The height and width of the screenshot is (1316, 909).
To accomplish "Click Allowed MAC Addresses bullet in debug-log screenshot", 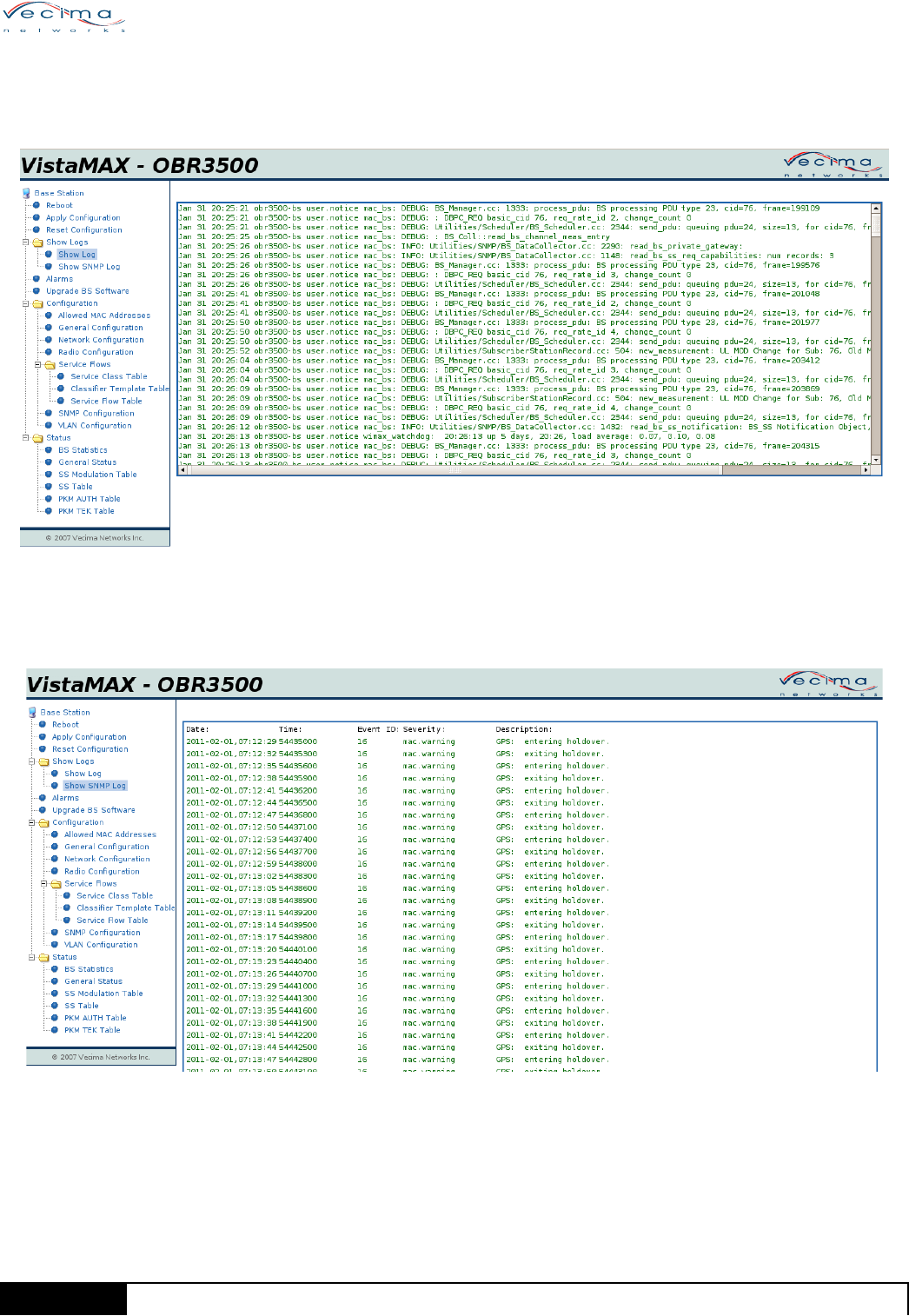I will pos(49,316).
